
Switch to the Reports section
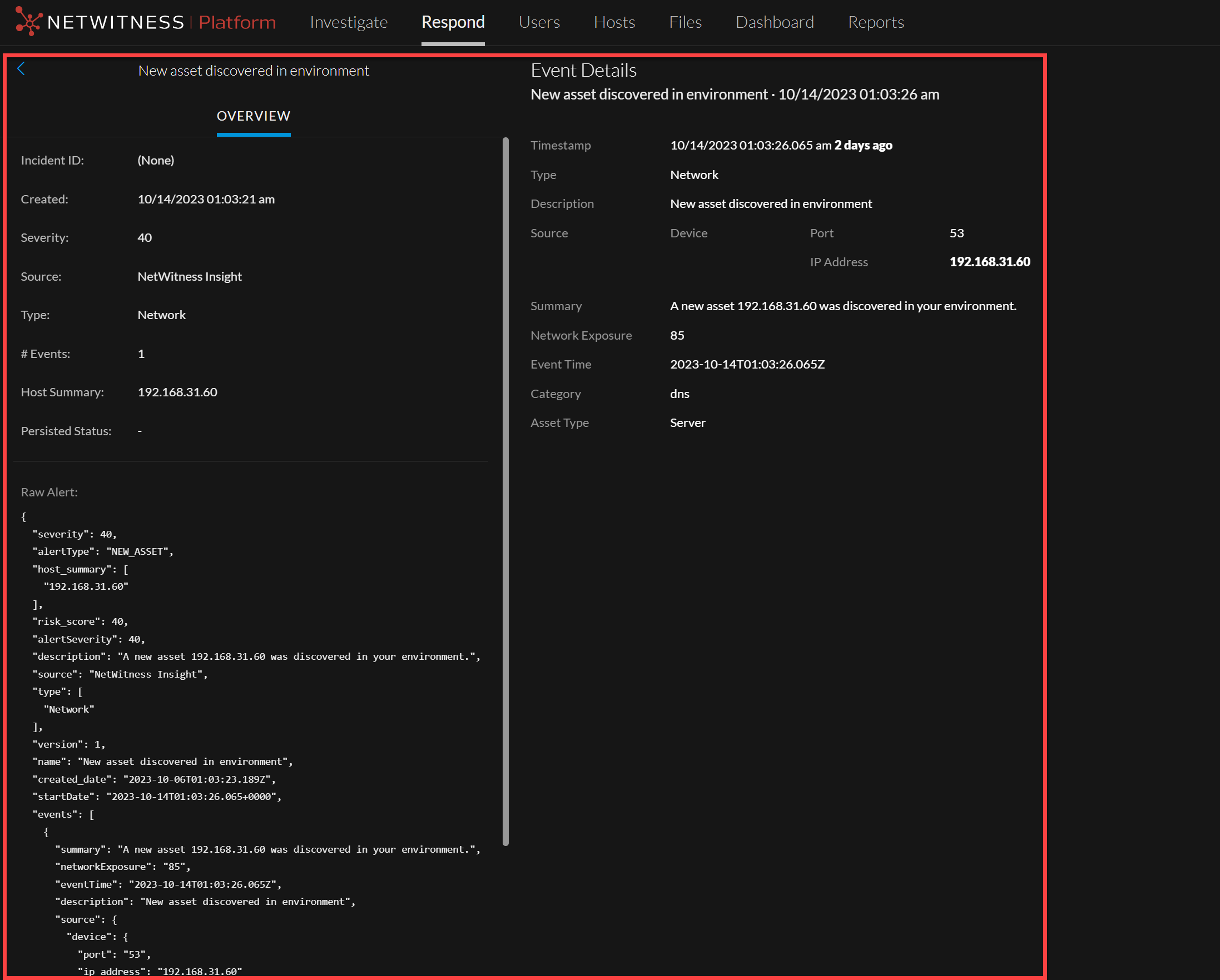(x=875, y=22)
